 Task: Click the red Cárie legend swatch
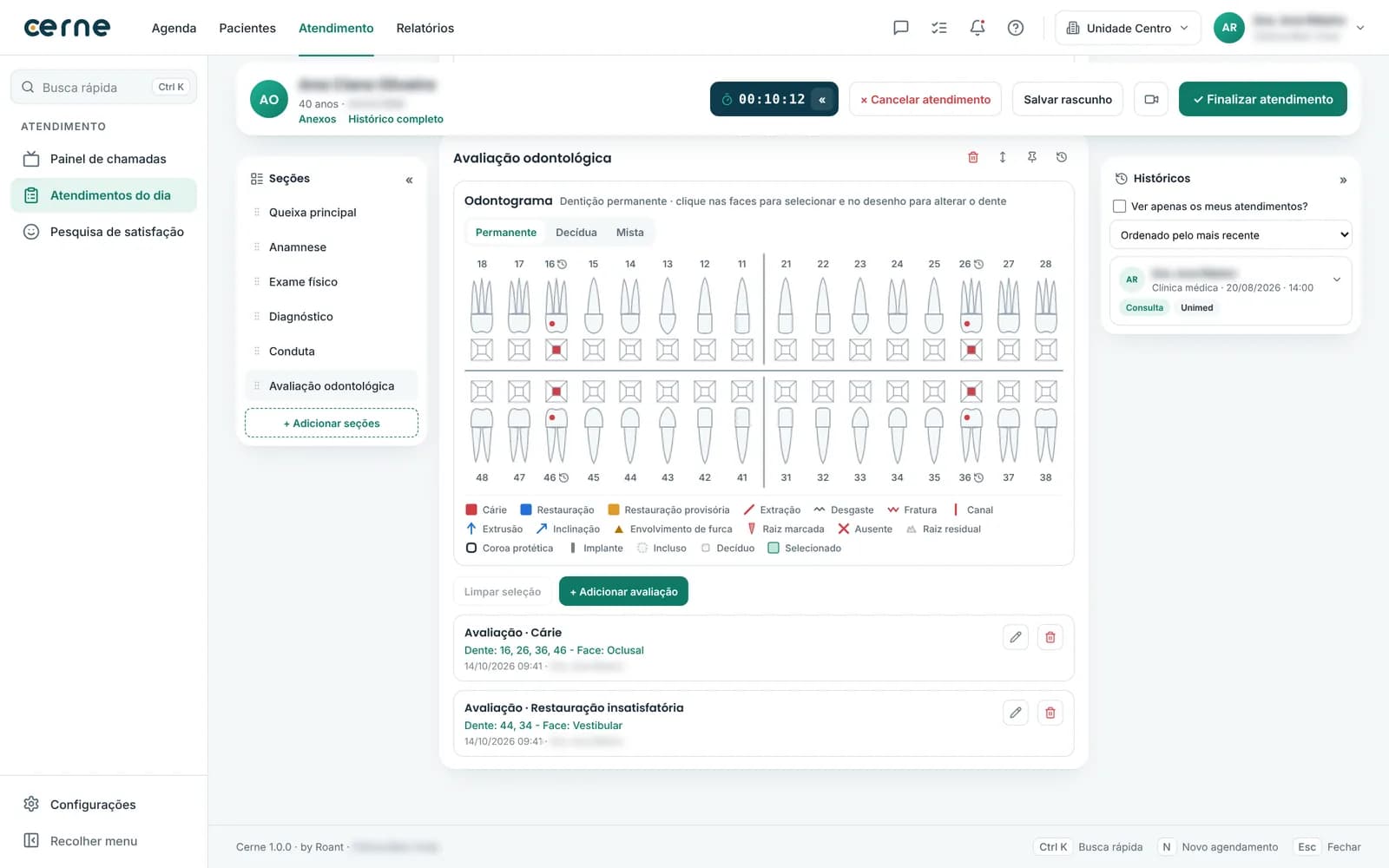471,510
